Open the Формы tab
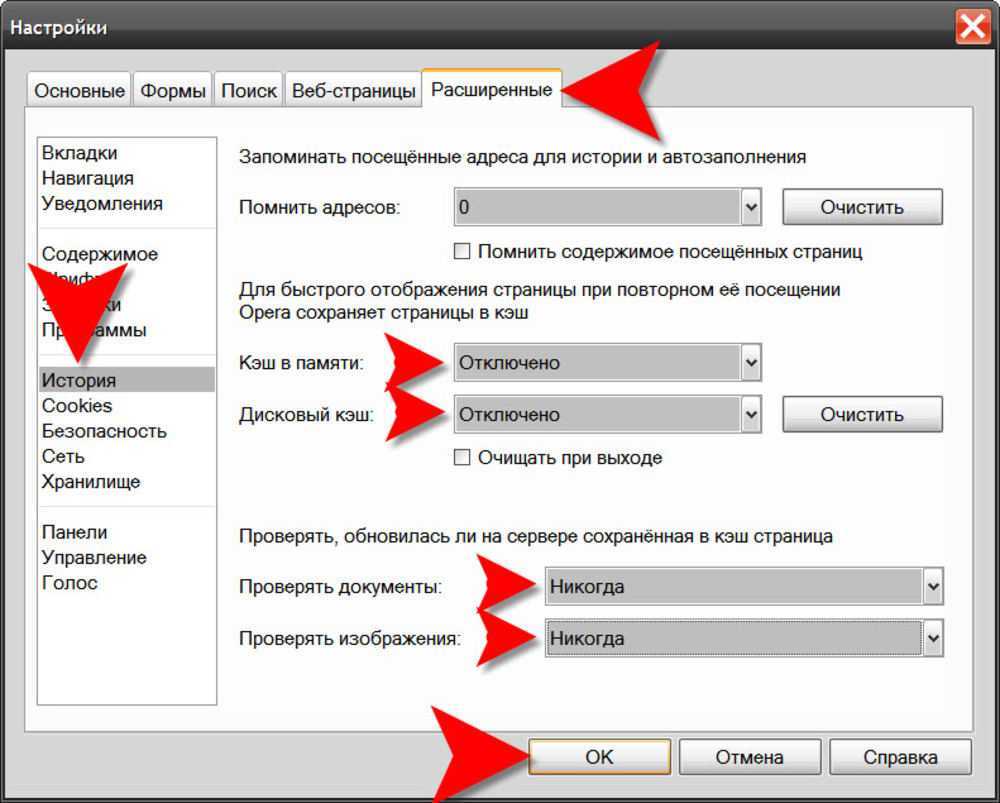The height and width of the screenshot is (803, 1000). (172, 91)
